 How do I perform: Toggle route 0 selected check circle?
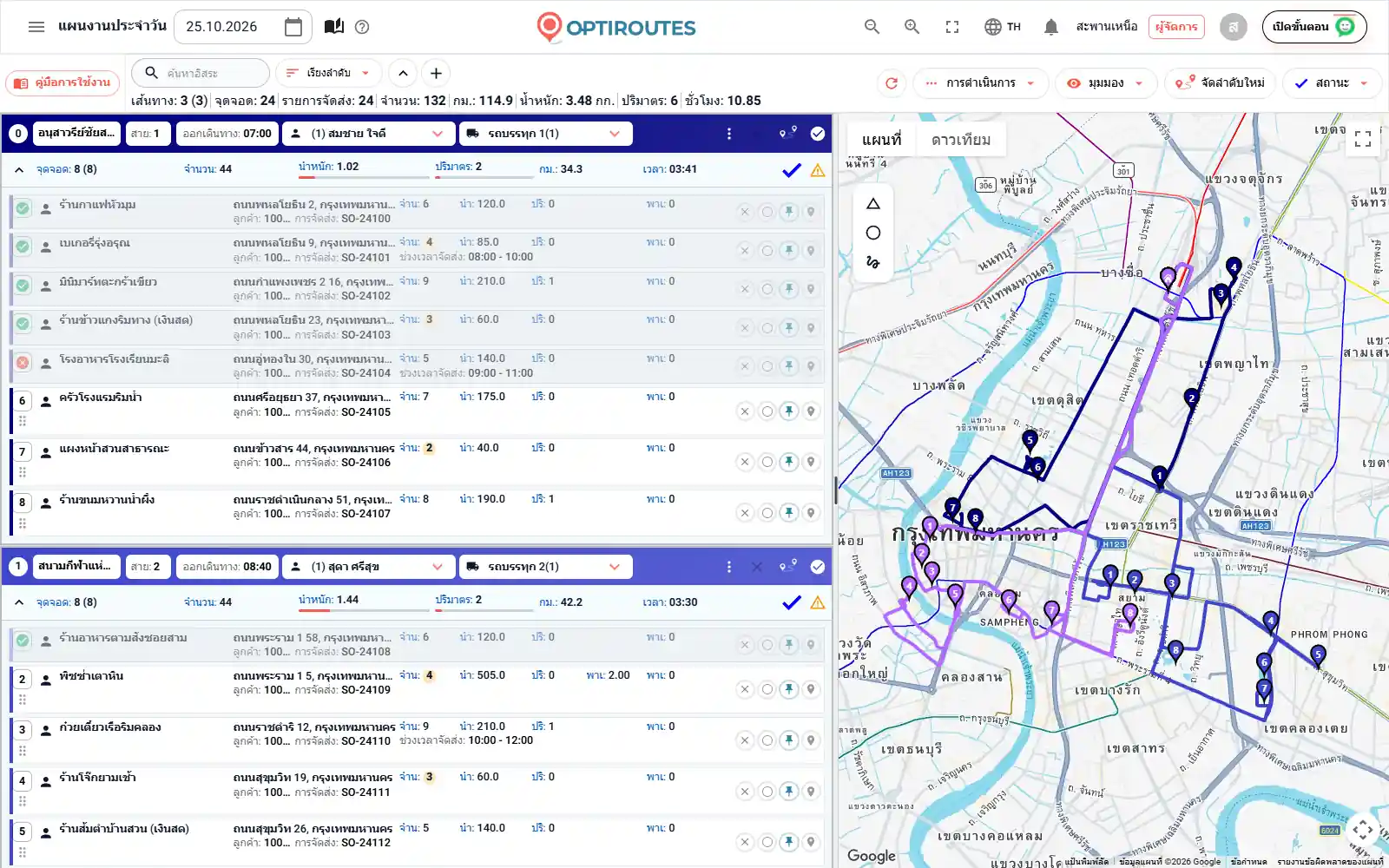tap(818, 134)
